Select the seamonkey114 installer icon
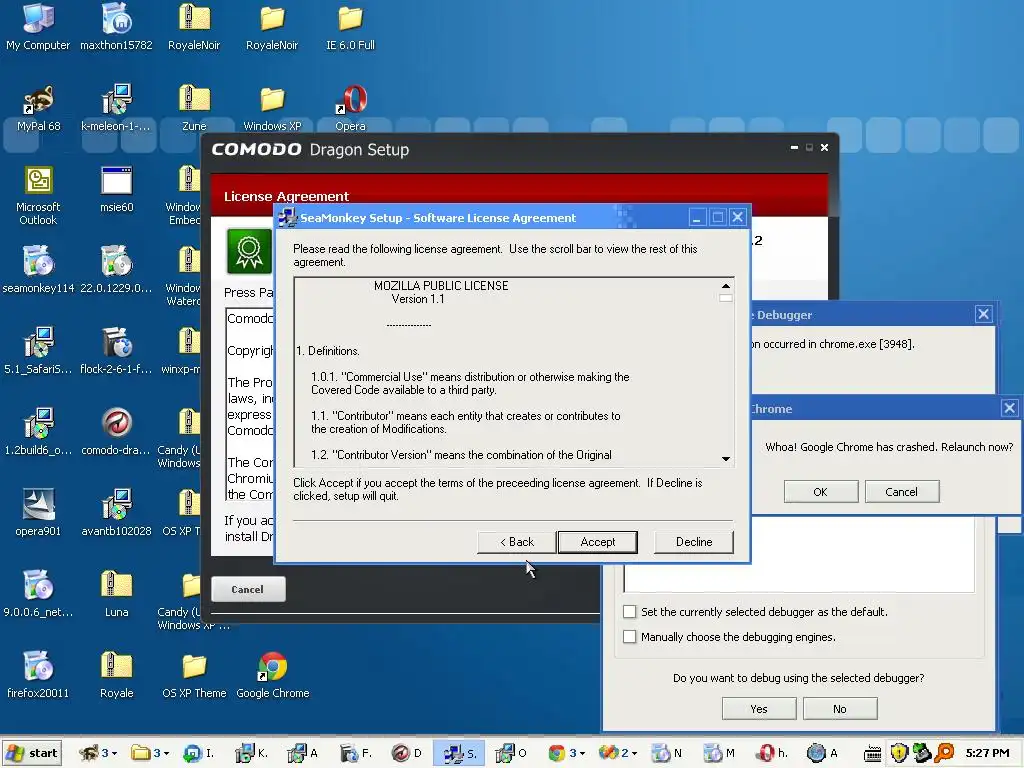 coord(38,269)
